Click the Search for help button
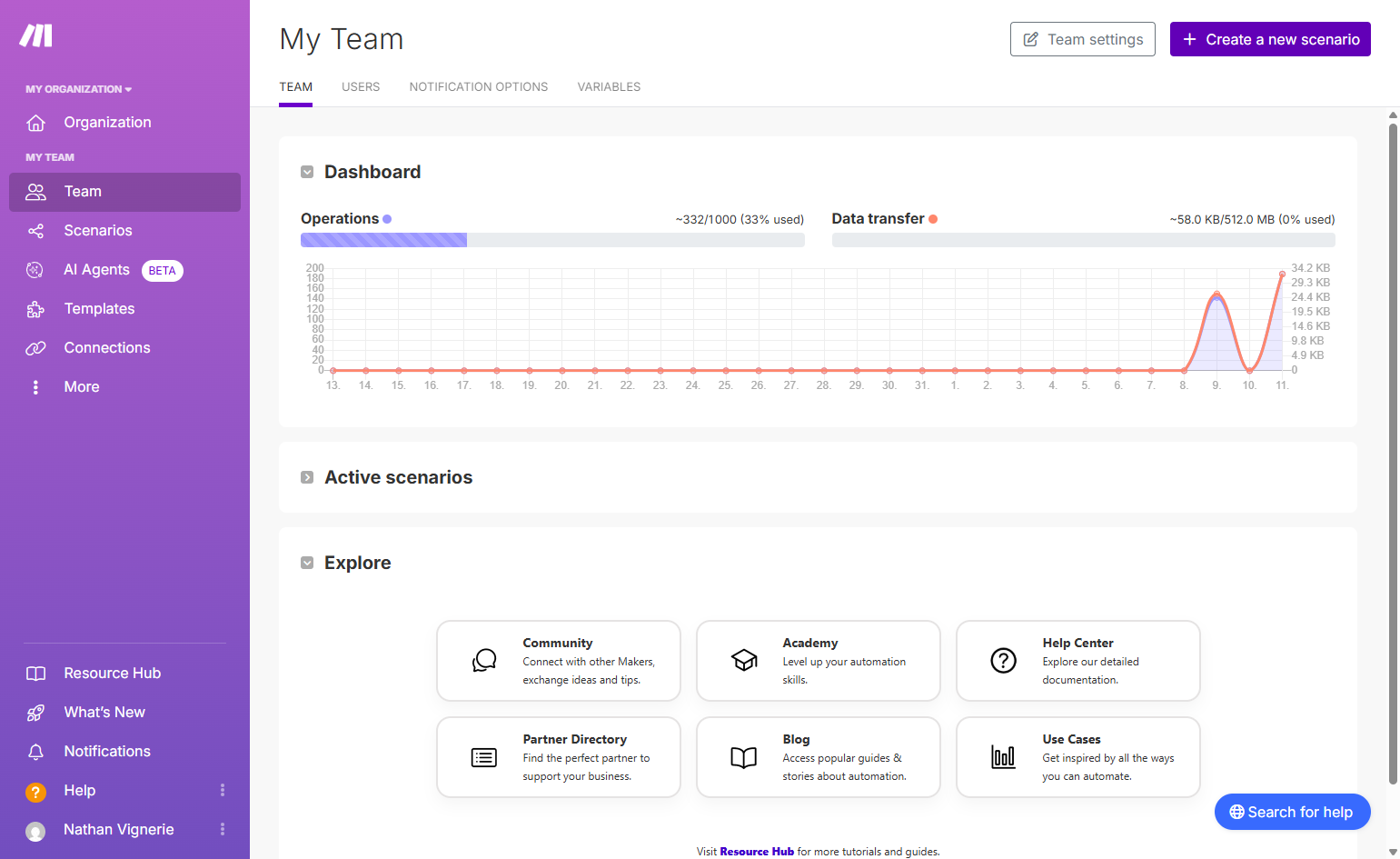1400x859 pixels. click(x=1292, y=812)
